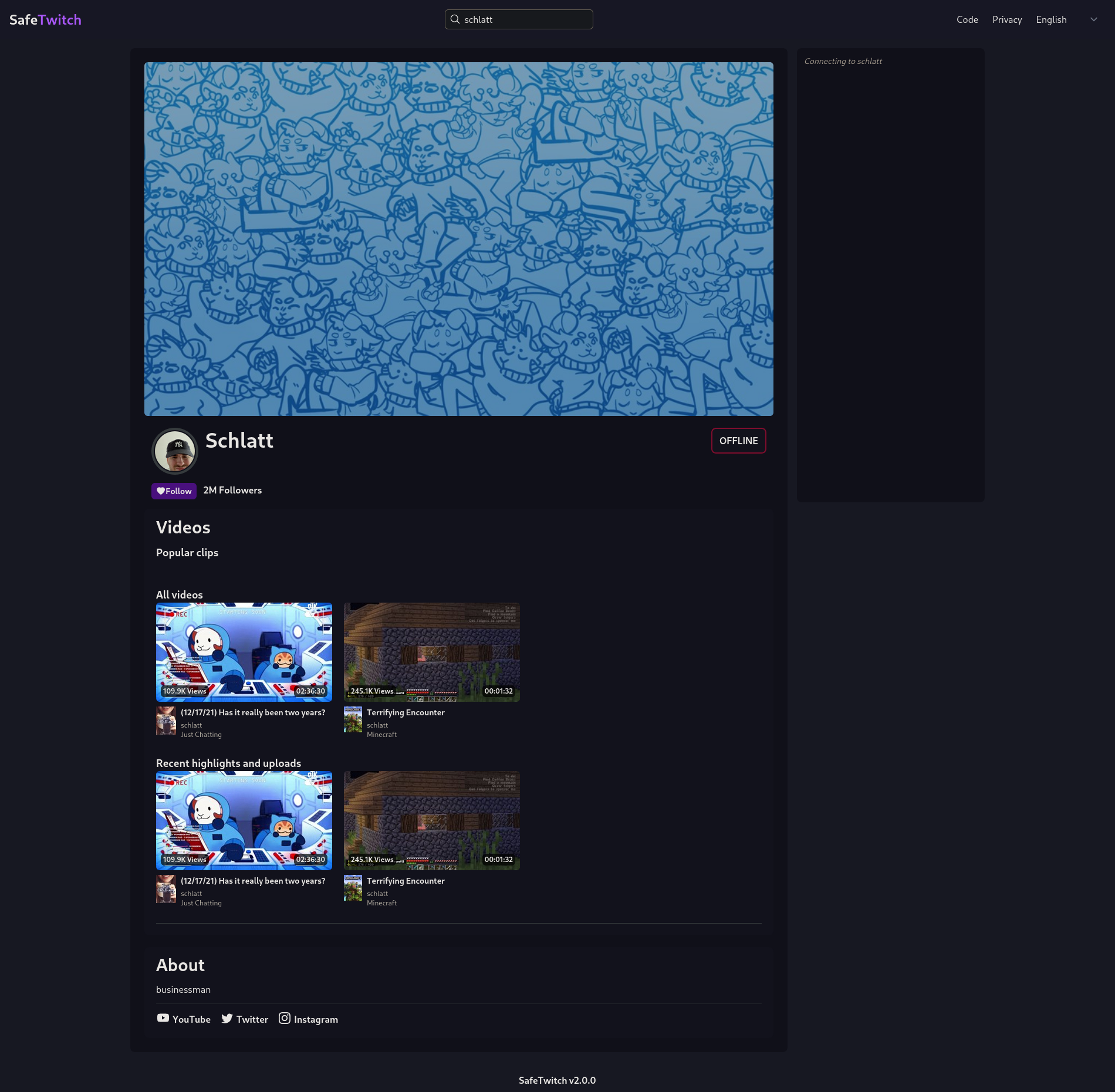This screenshot has width=1115, height=1092.
Task: Click 'Just Chatting' label under All videos
Action: [201, 735]
